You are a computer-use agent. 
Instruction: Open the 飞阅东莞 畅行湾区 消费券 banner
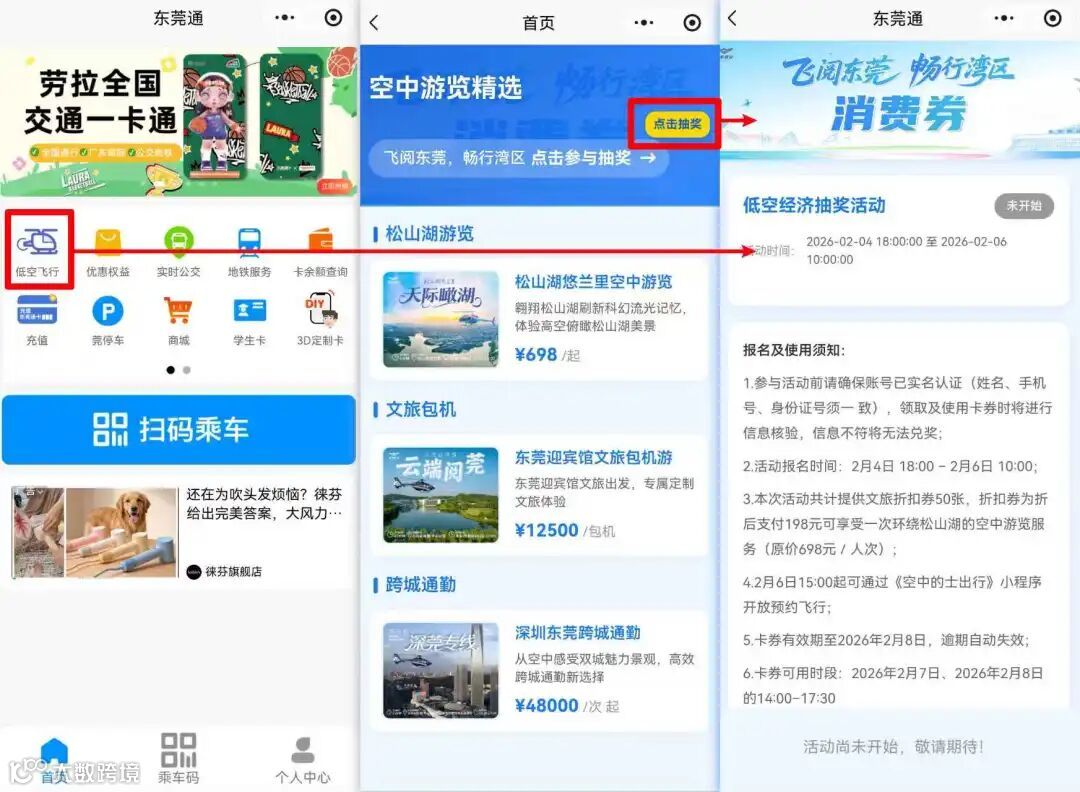pyautogui.click(x=900, y=100)
